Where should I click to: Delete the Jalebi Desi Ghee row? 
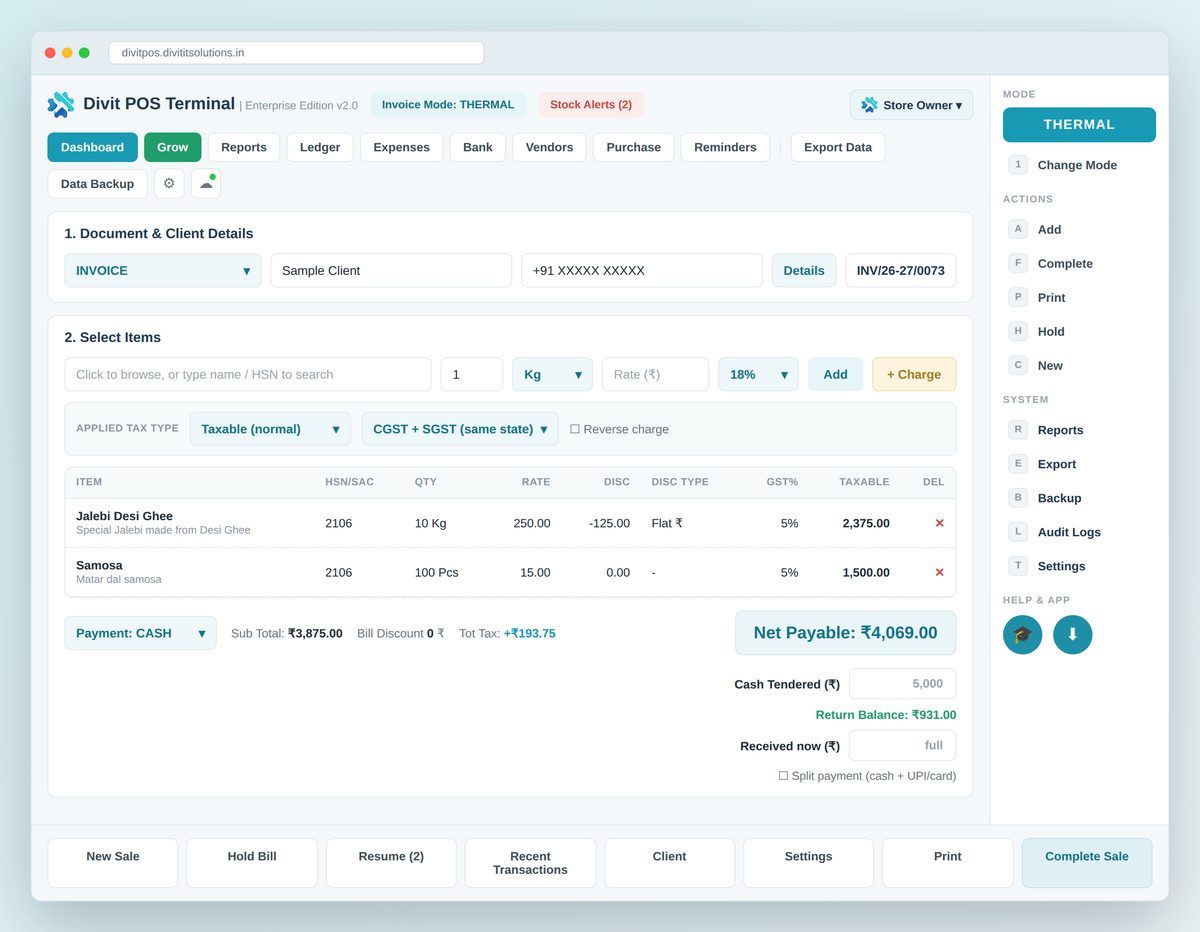[939, 523]
